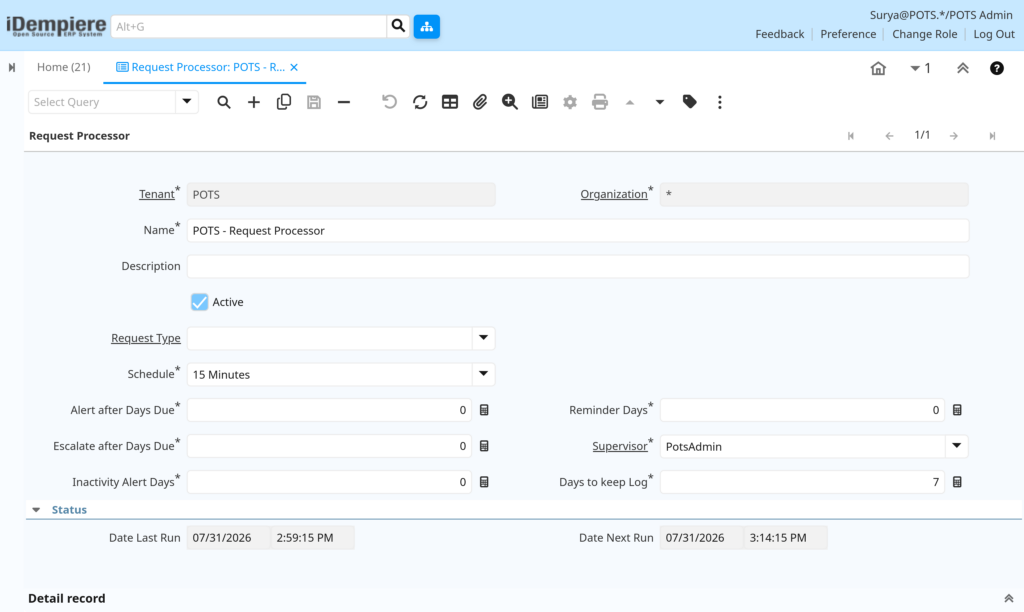Focus the Alt+G global search field
Screen dimensions: 1024x612
click(x=249, y=26)
